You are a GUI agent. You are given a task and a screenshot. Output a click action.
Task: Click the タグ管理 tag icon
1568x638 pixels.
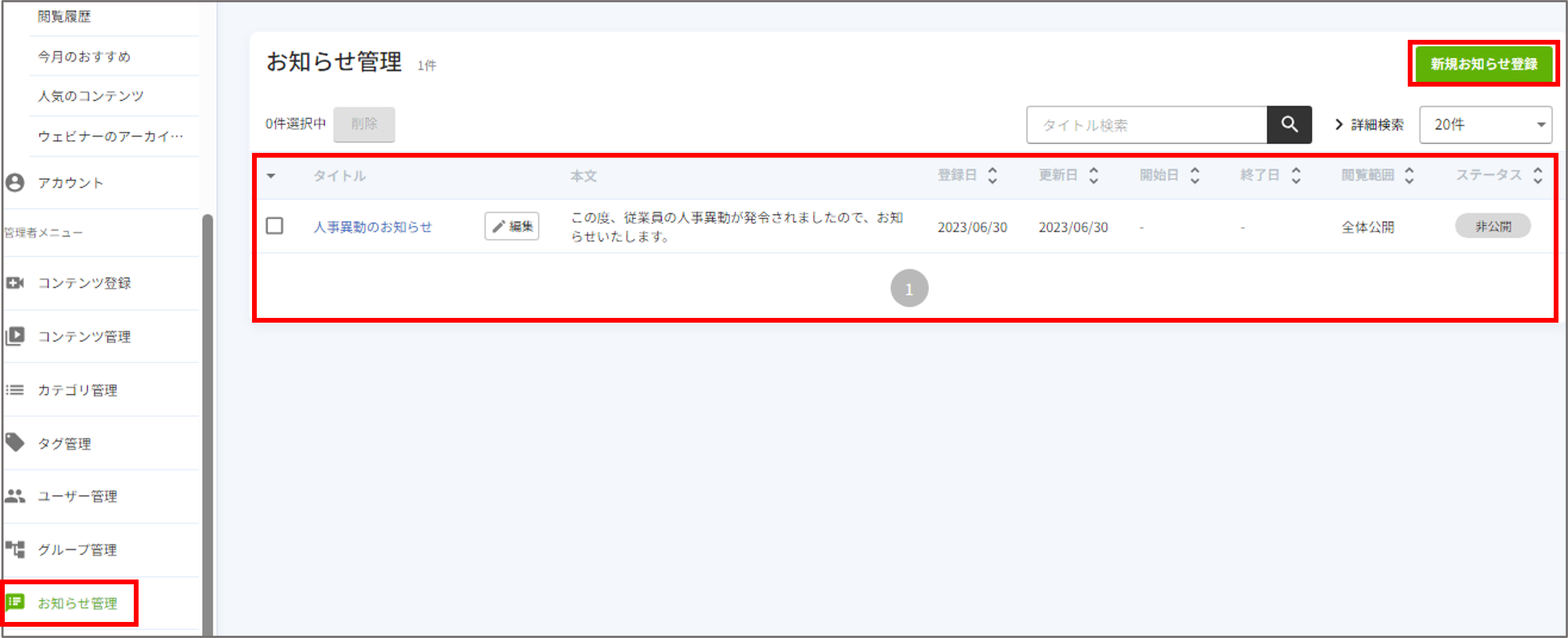point(15,443)
